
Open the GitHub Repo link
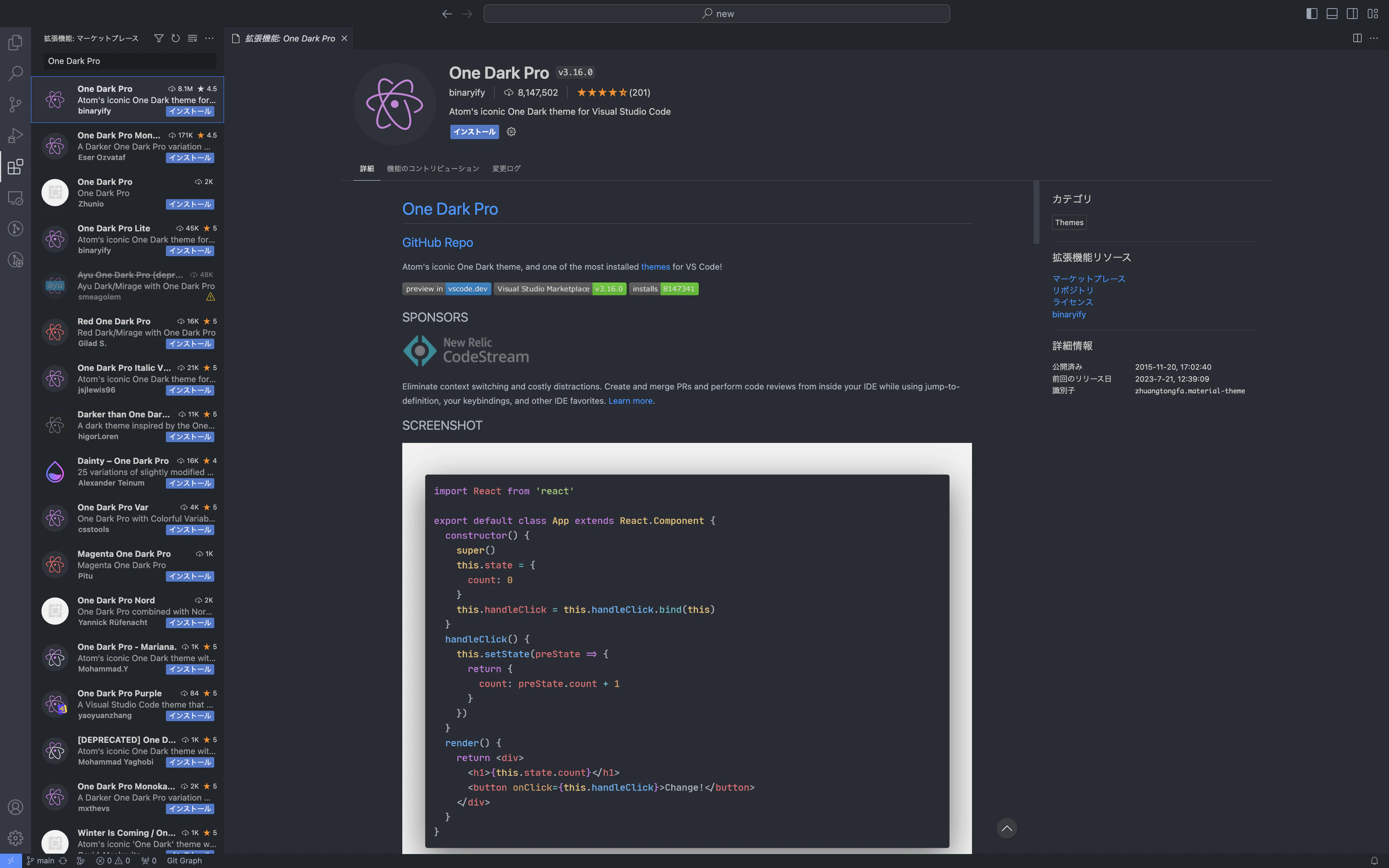438,242
